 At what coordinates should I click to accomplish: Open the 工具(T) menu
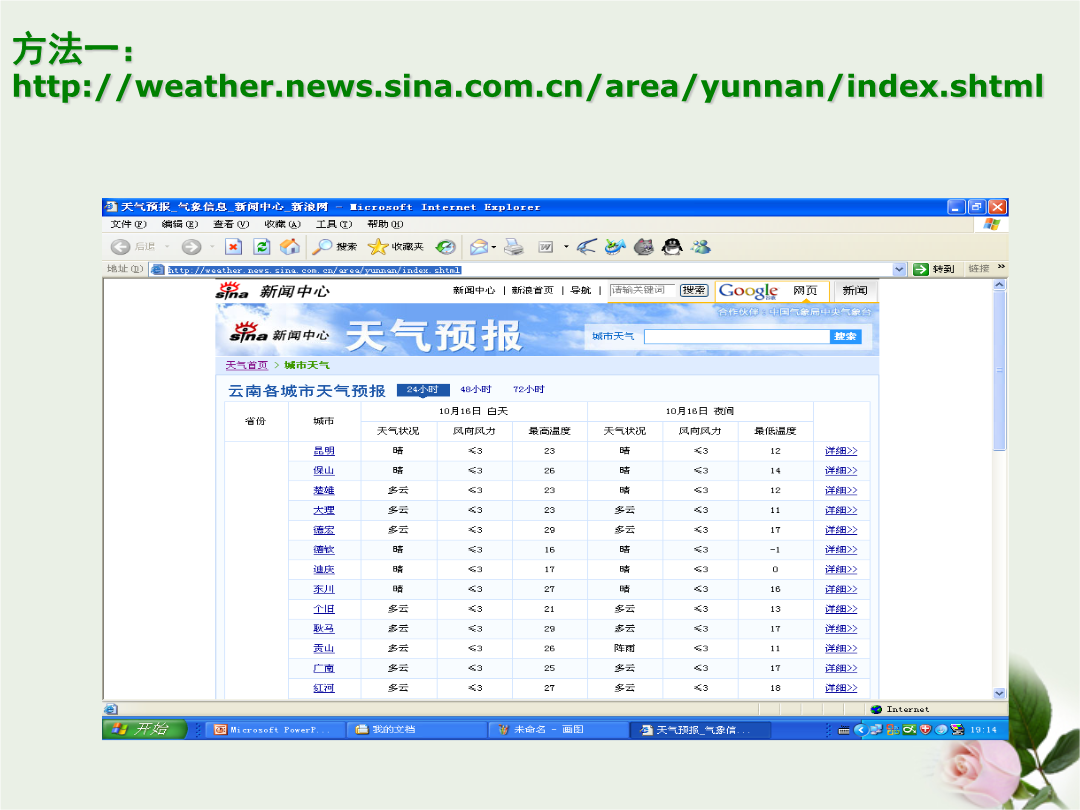click(334, 225)
